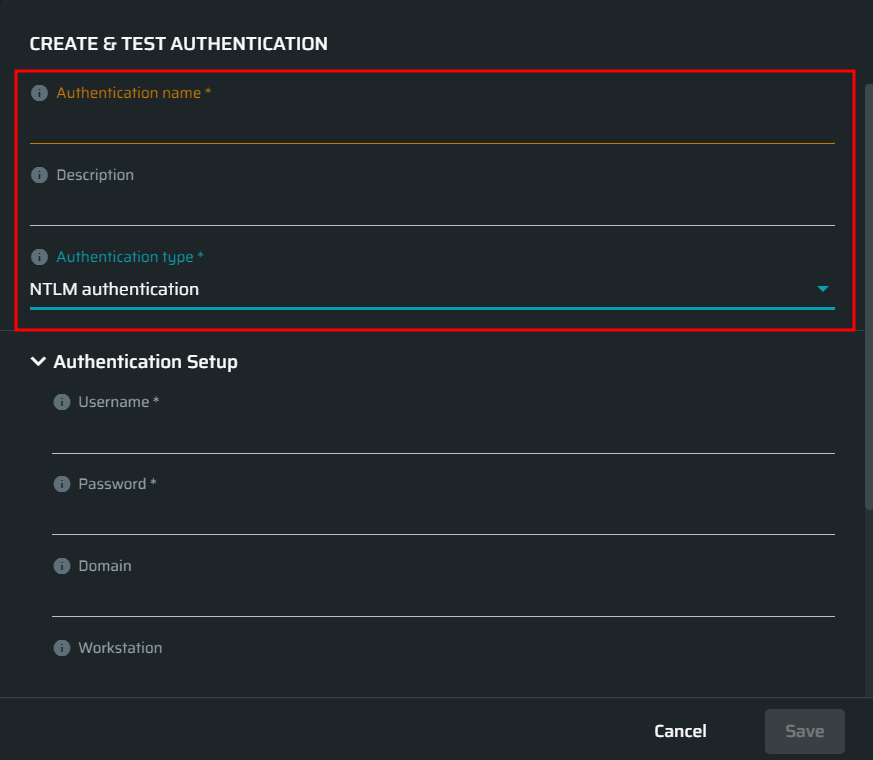Click the Description info icon
The height and width of the screenshot is (760, 873).
coord(39,175)
